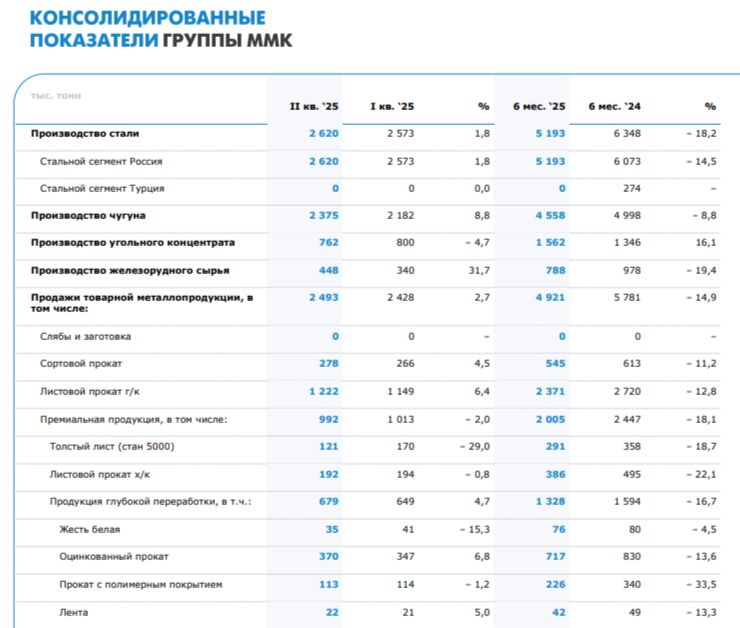Select the "Производство железорудного сырья" row label
740x628 pixels.
pos(130,269)
